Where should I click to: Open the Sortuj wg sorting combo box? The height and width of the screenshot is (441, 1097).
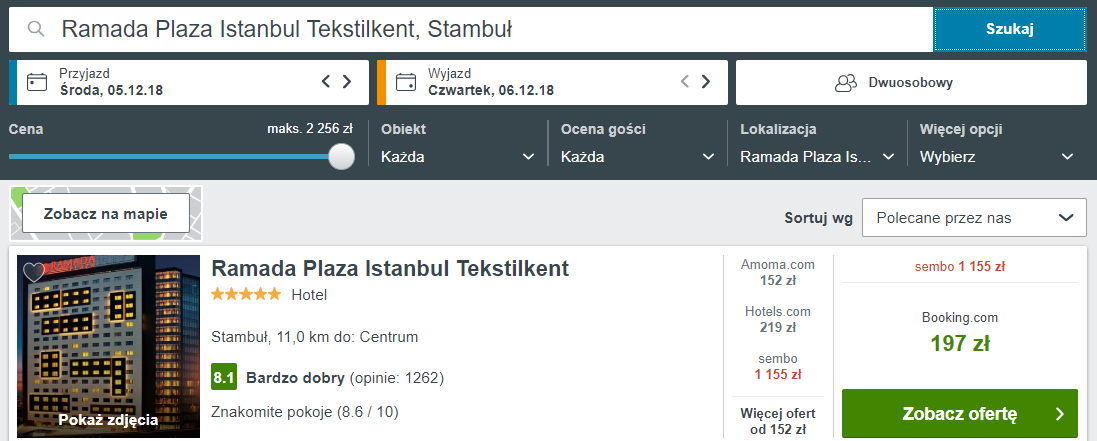(973, 217)
